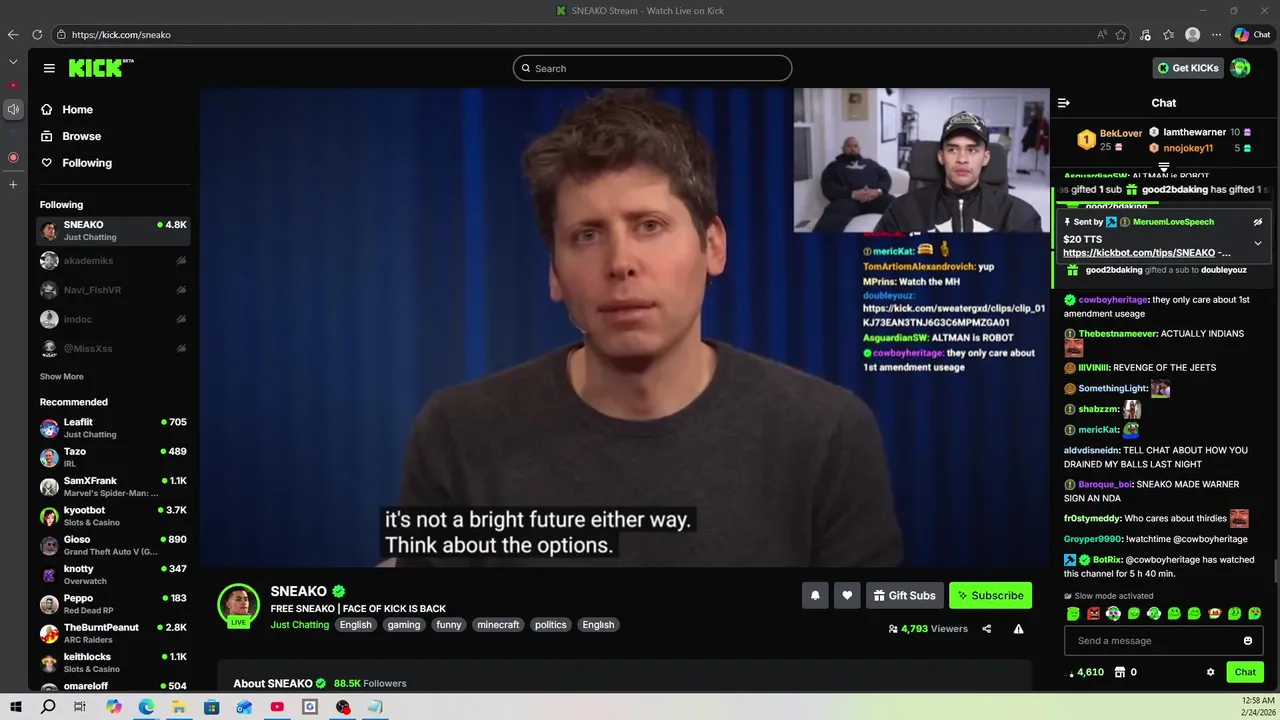Open the user avatar menu
This screenshot has width=1280, height=720.
(x=1240, y=68)
